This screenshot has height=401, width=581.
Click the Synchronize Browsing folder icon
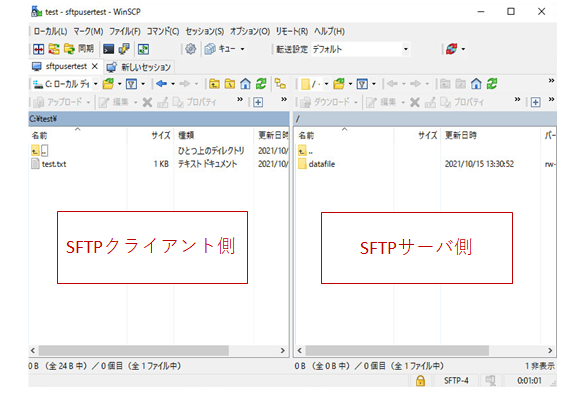click(x=54, y=49)
